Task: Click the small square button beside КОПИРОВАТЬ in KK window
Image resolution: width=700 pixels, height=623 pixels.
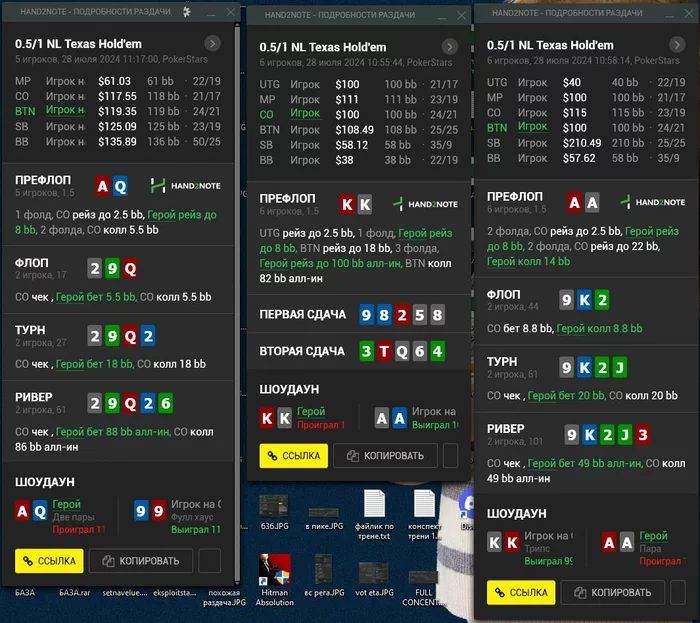Action: 450,456
